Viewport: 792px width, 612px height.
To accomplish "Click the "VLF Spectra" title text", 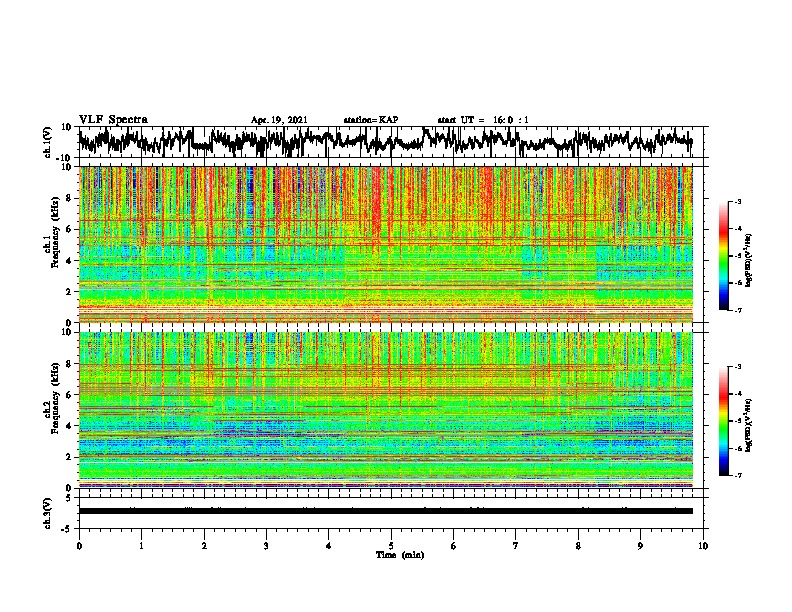I will 113,119.
